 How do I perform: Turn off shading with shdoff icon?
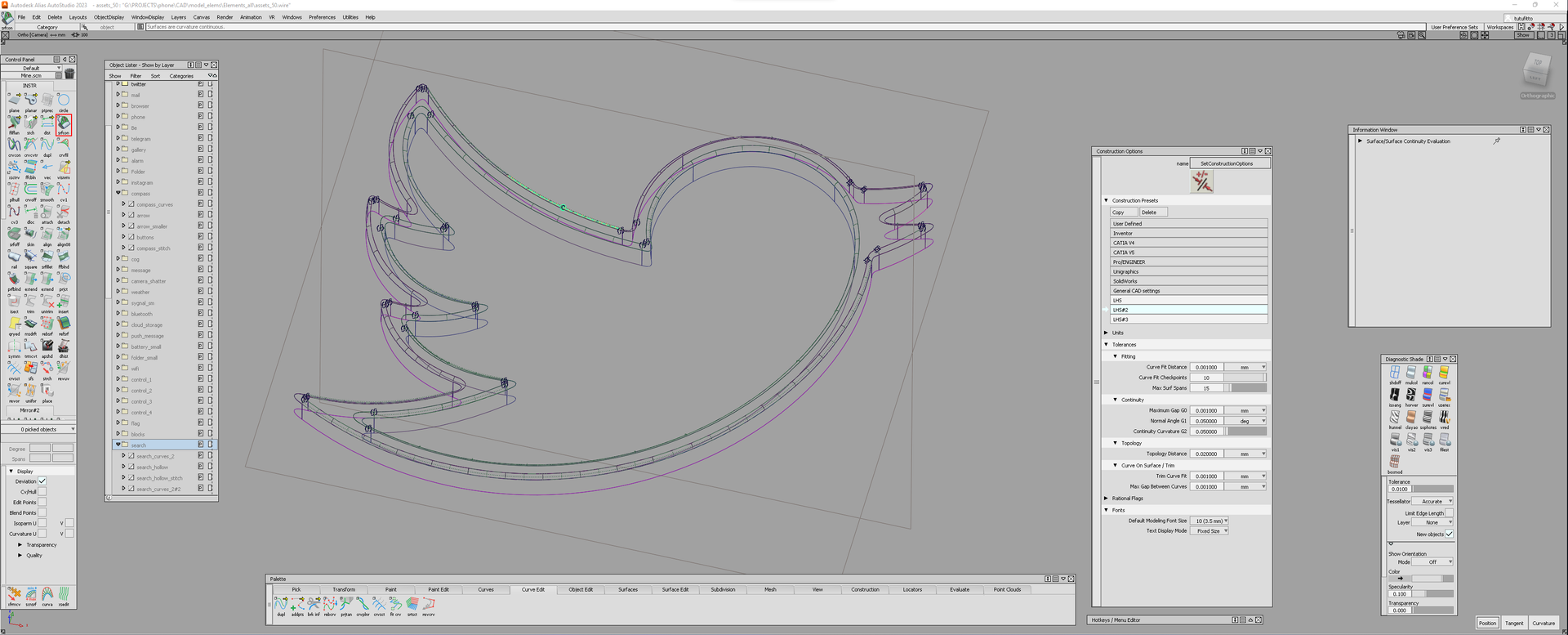pyautogui.click(x=1395, y=374)
